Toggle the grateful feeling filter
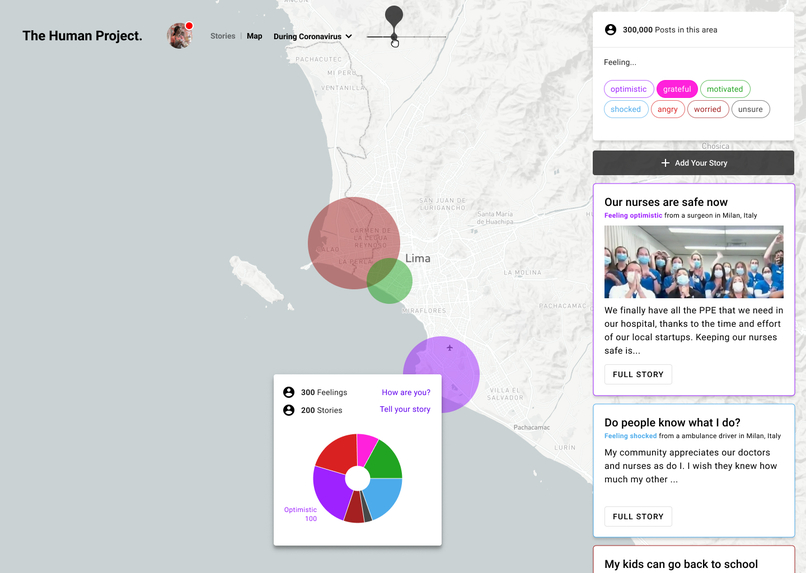This screenshot has width=806, height=573. click(x=677, y=89)
